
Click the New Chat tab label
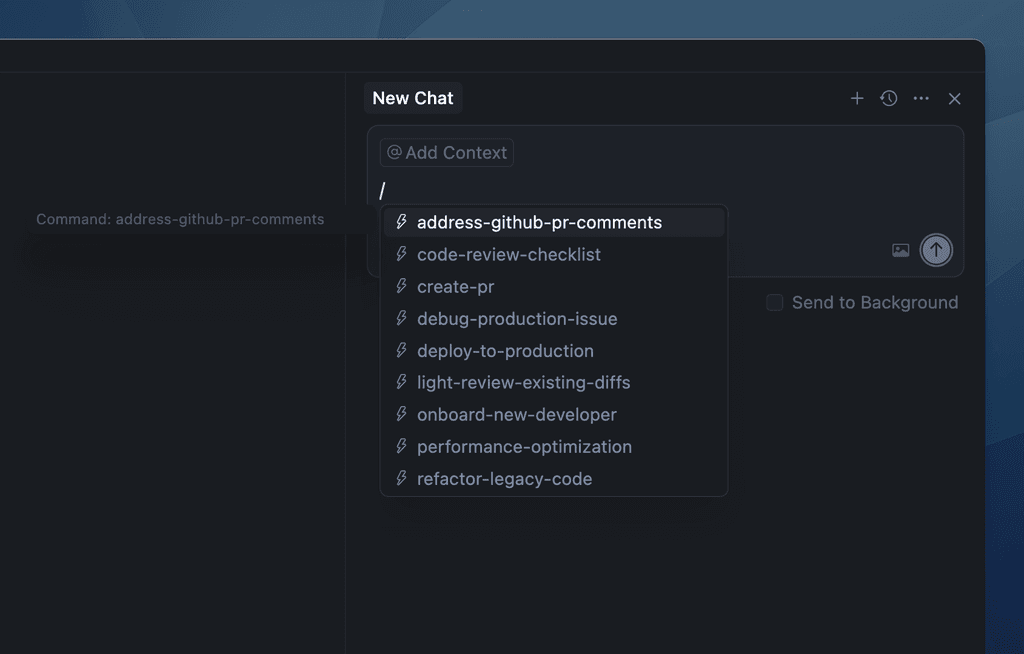click(413, 98)
